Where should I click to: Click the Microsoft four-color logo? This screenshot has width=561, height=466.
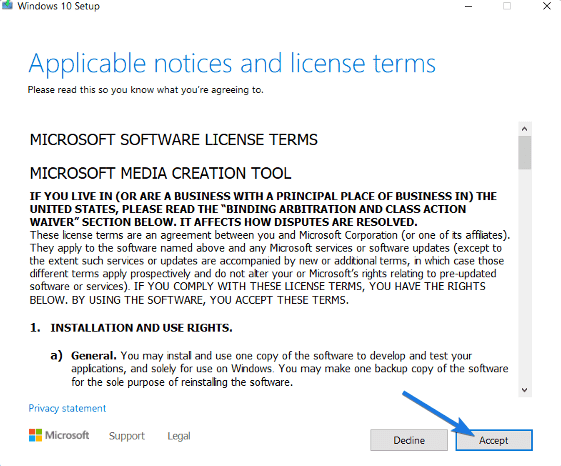(x=35, y=435)
